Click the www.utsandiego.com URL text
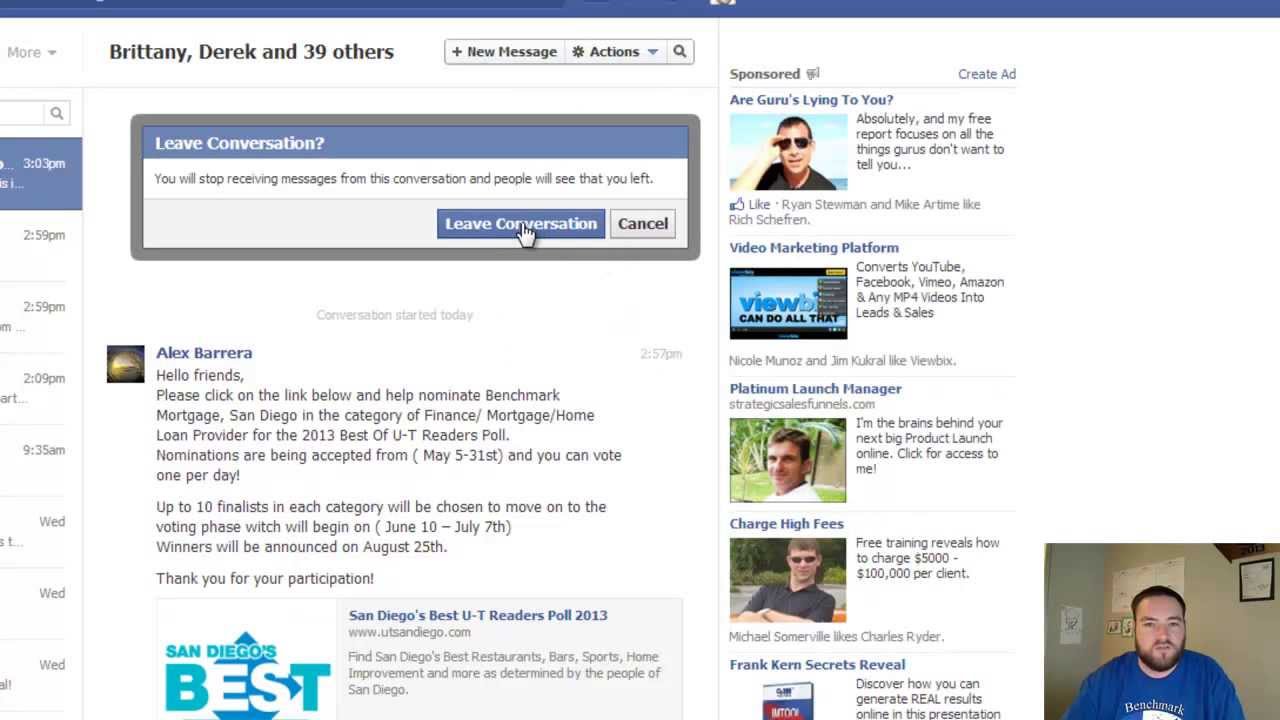 409,632
